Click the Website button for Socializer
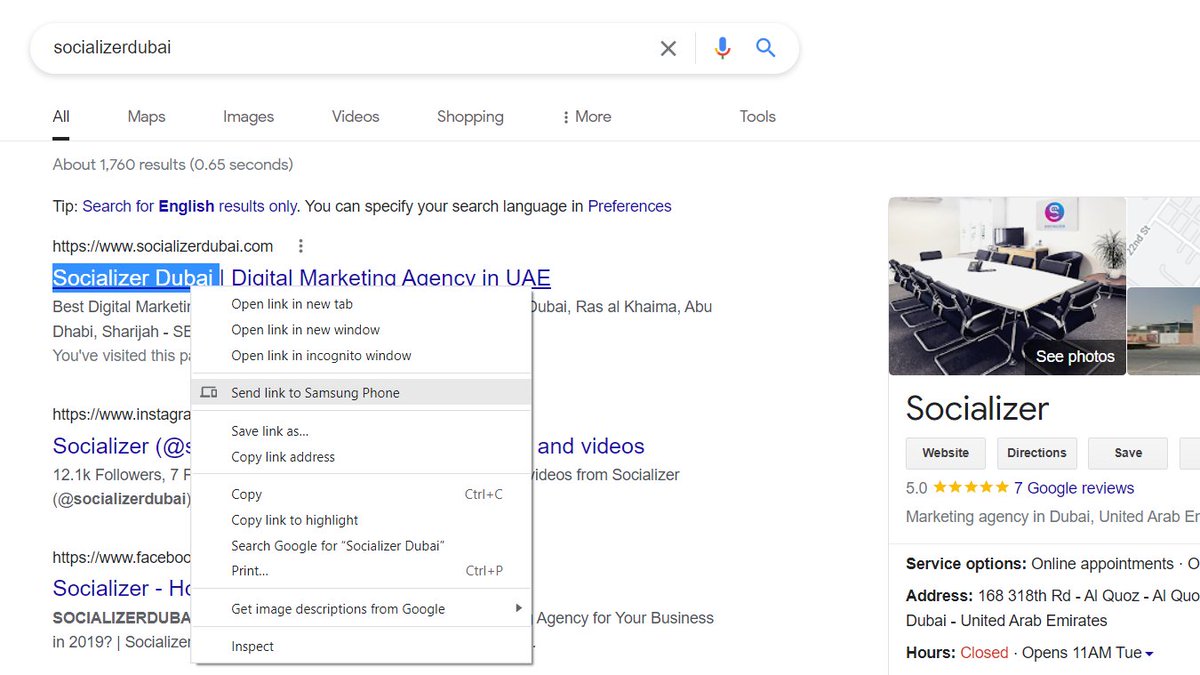Screen dimensions: 1200x675 click(945, 453)
